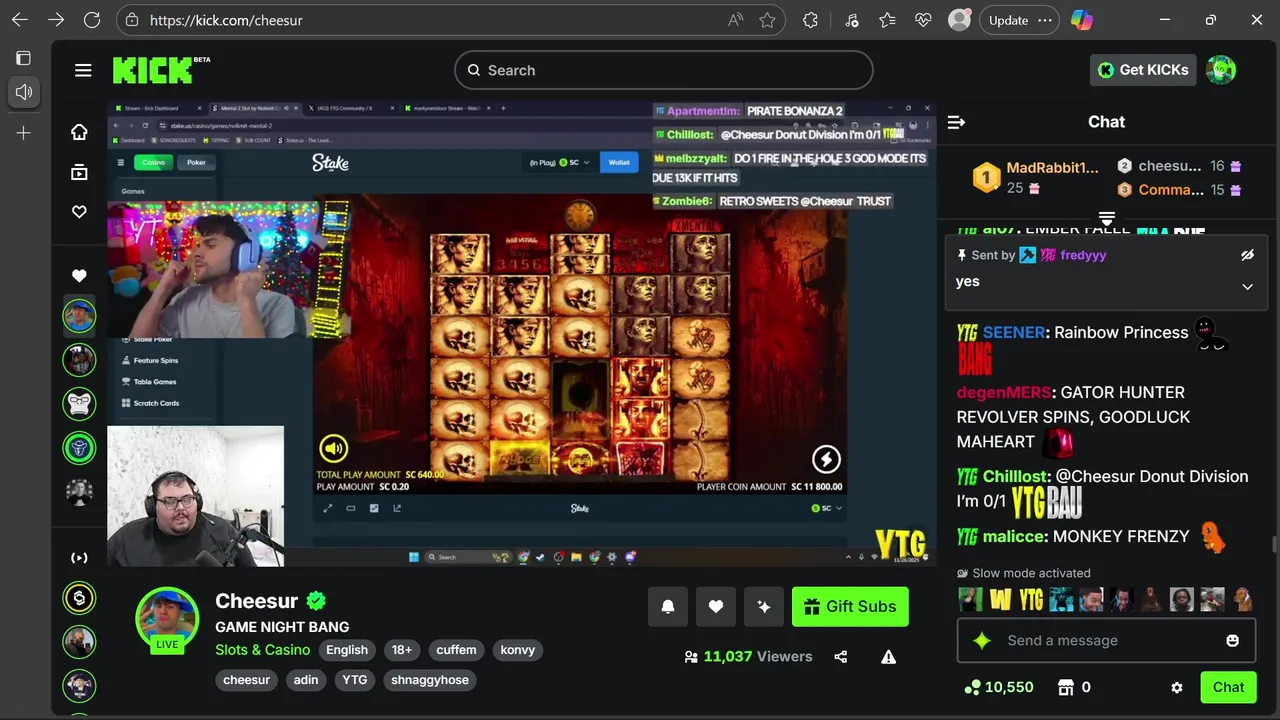Screen dimensions: 1280x720
Task: Select the konvy tag
Action: (518, 650)
